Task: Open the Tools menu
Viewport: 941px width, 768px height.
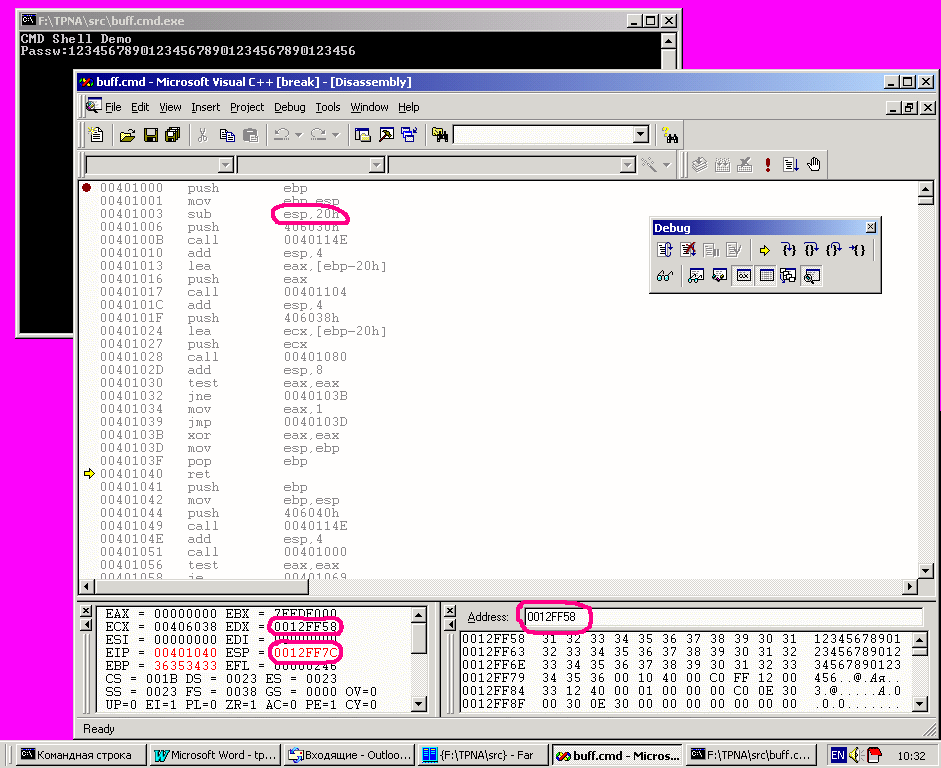Action: [328, 107]
